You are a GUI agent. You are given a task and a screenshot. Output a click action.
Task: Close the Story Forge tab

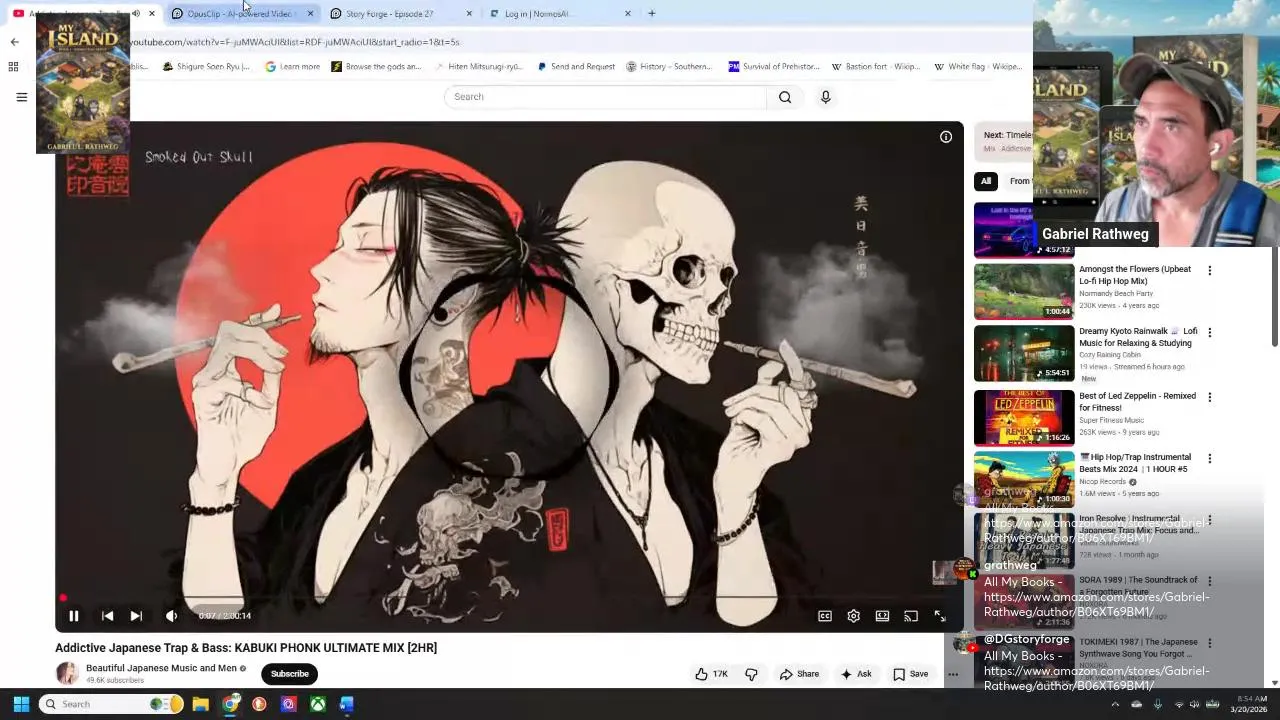pos(469,14)
